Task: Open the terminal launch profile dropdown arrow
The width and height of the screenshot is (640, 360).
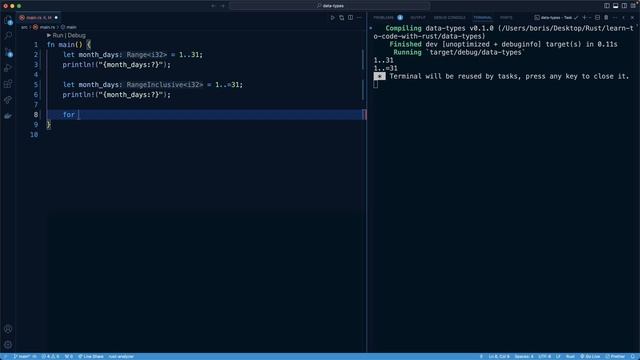Action: click(x=590, y=18)
